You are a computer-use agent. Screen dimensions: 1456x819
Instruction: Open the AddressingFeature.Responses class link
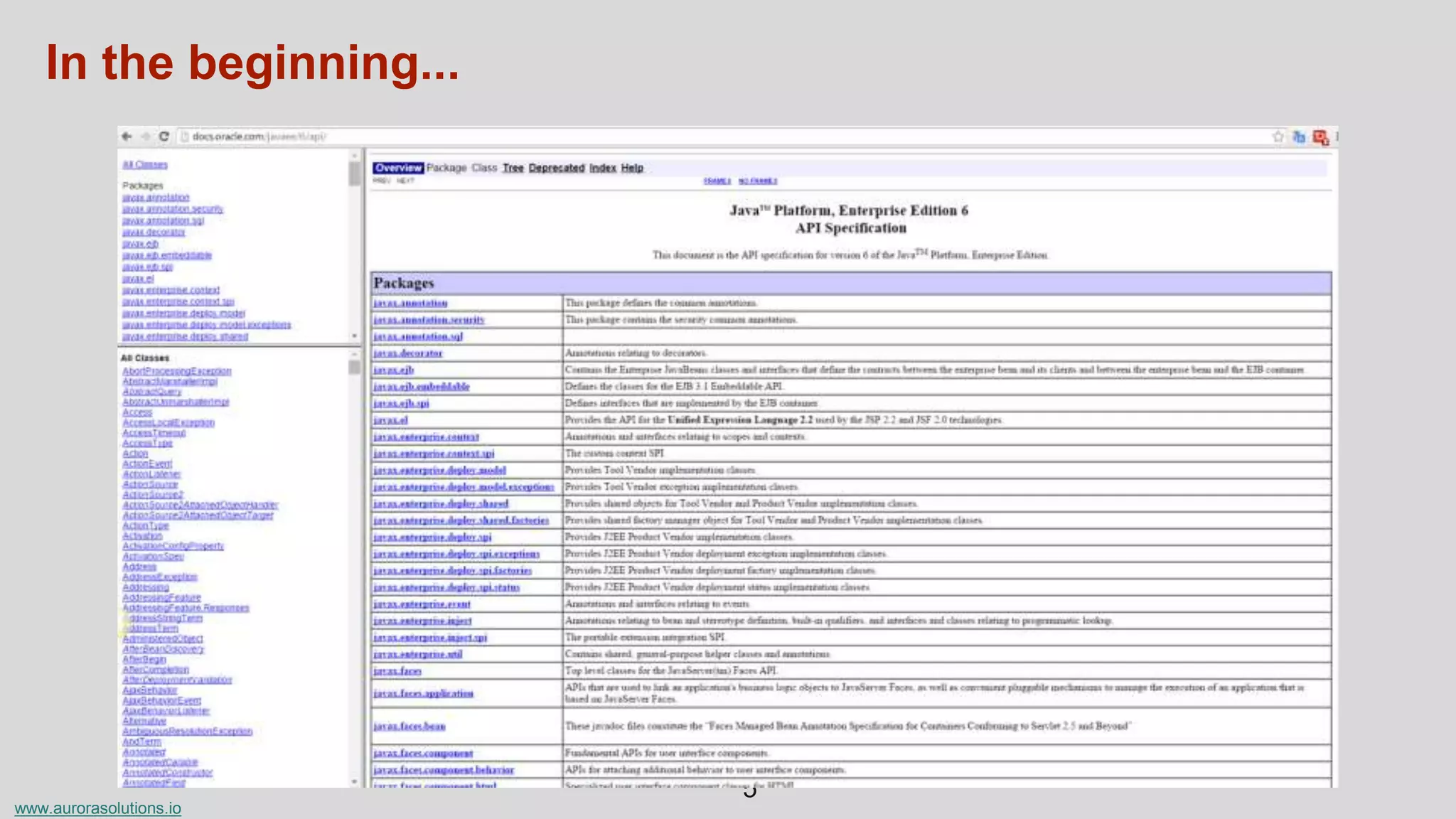186,608
